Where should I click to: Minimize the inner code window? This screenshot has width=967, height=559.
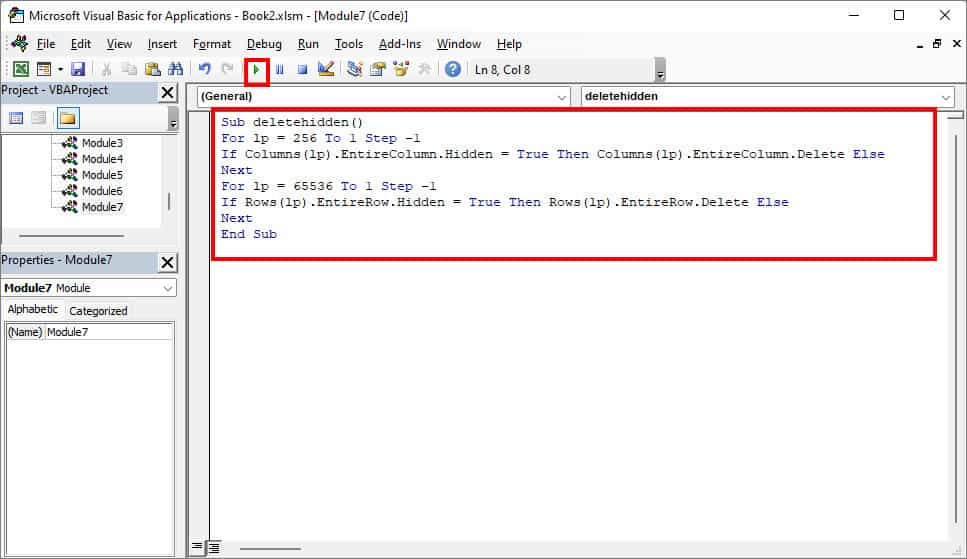[x=920, y=44]
